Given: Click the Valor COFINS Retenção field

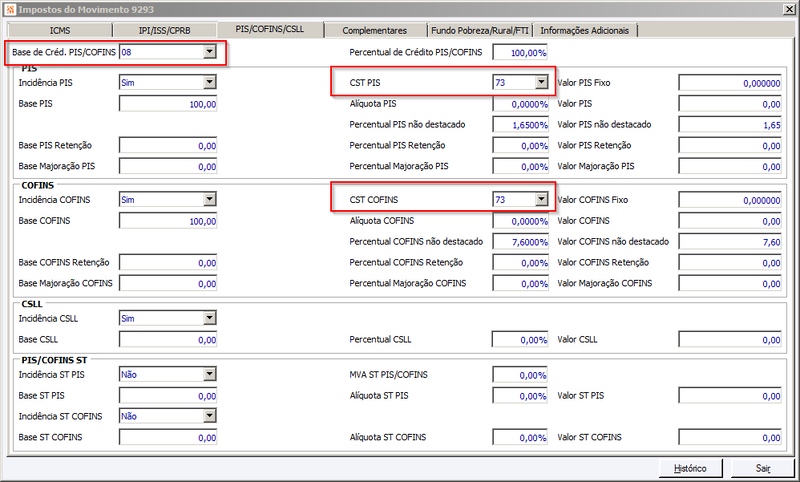Looking at the screenshot, I should (730, 263).
